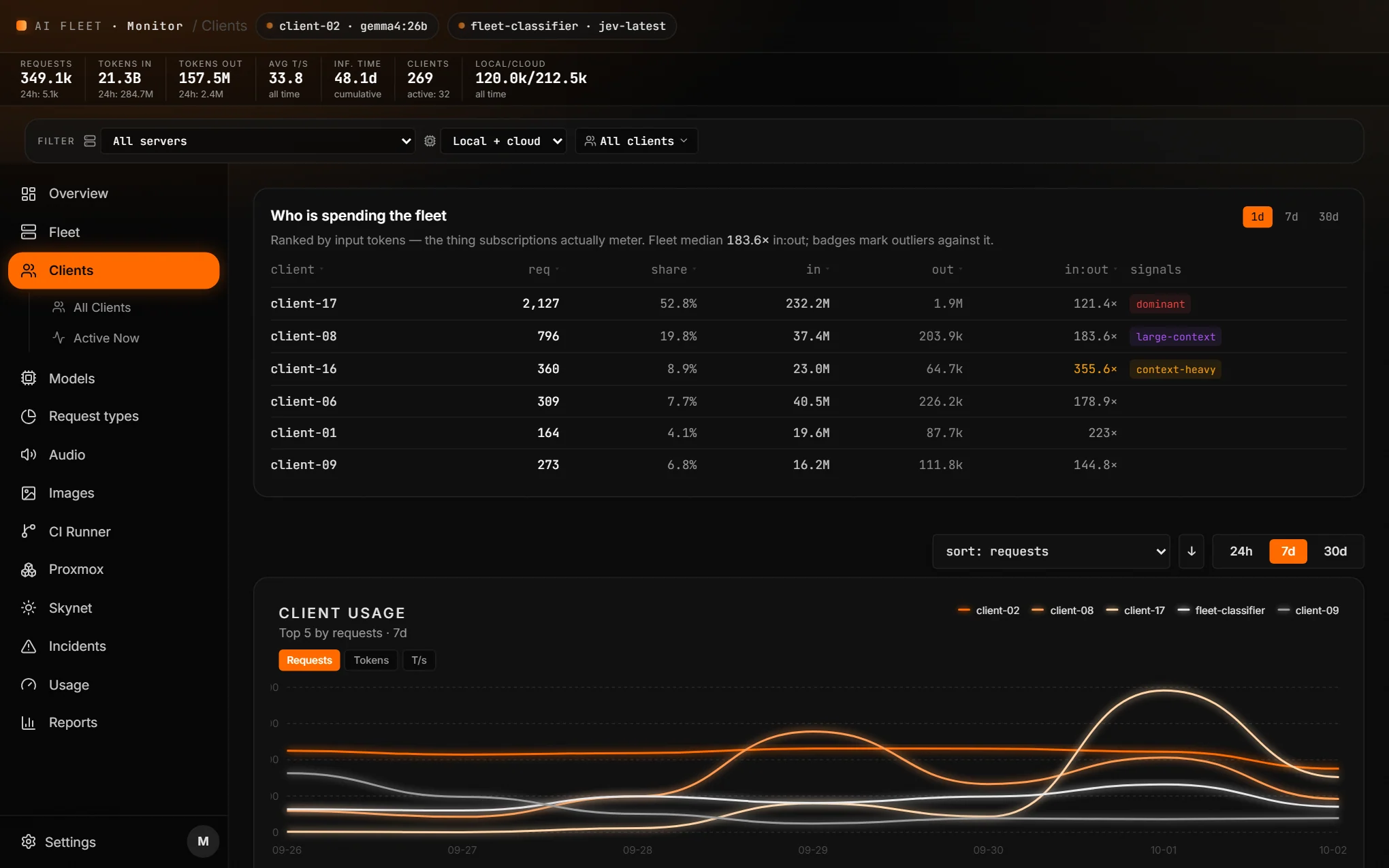Click the context-heavy badge on client-16
Viewport: 1389px width, 868px height.
tap(1175, 370)
